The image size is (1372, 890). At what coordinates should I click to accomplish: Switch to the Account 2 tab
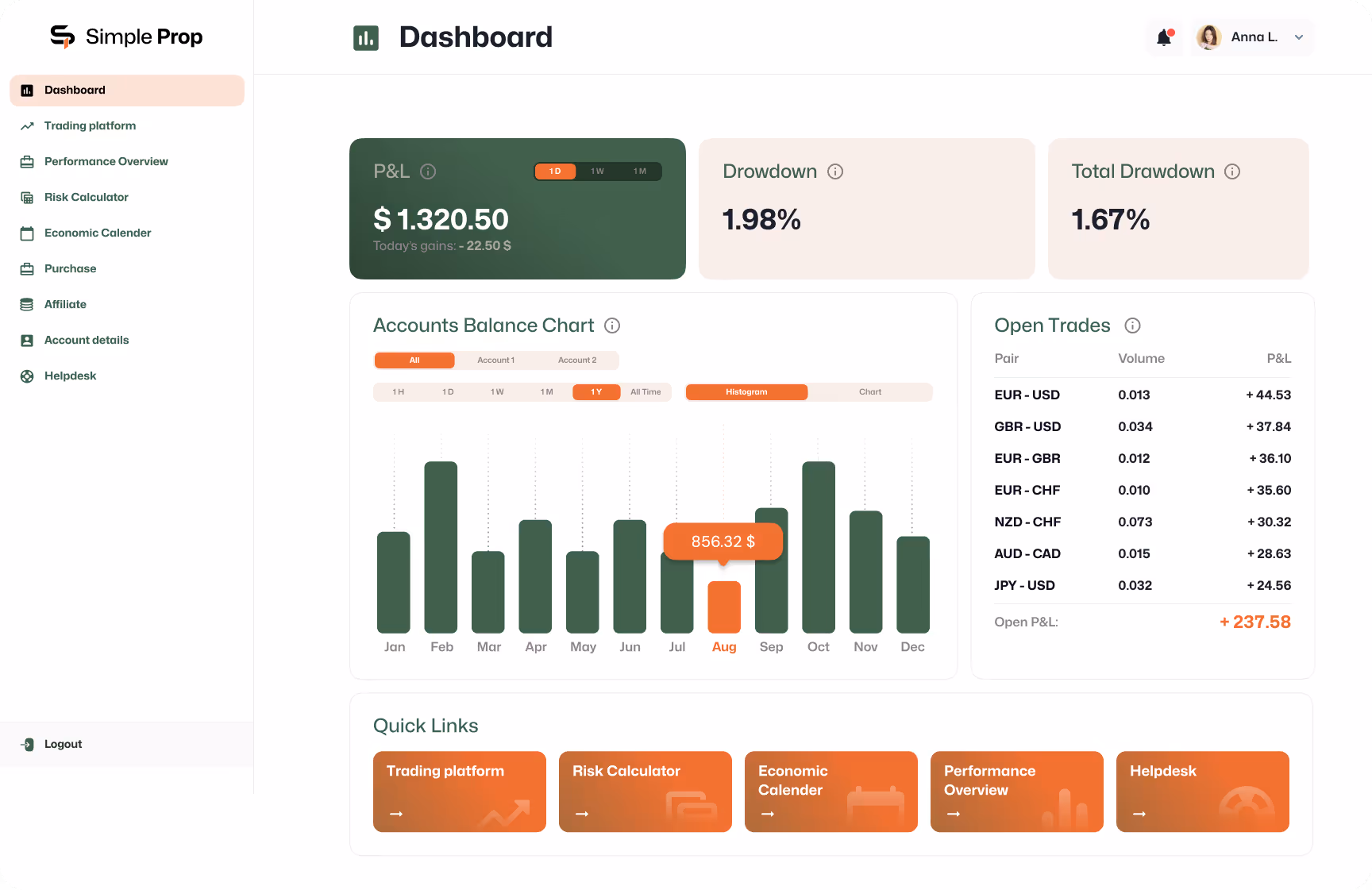tap(577, 360)
